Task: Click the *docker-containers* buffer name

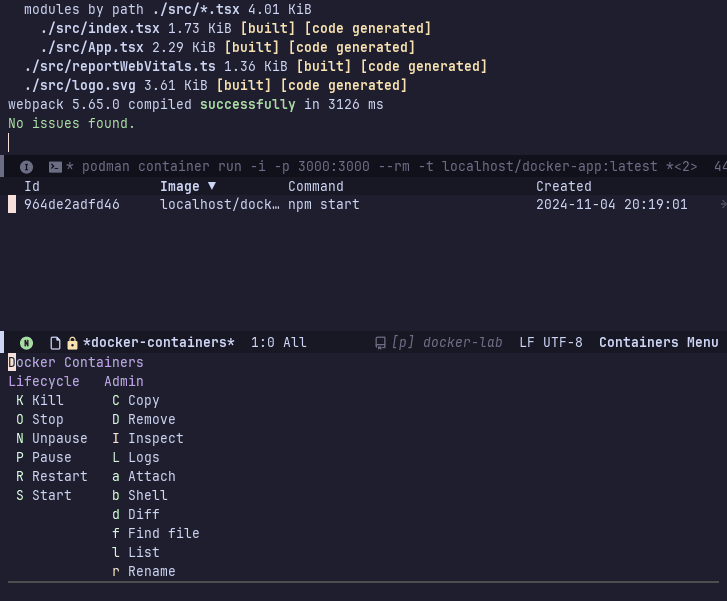Action: [x=158, y=343]
